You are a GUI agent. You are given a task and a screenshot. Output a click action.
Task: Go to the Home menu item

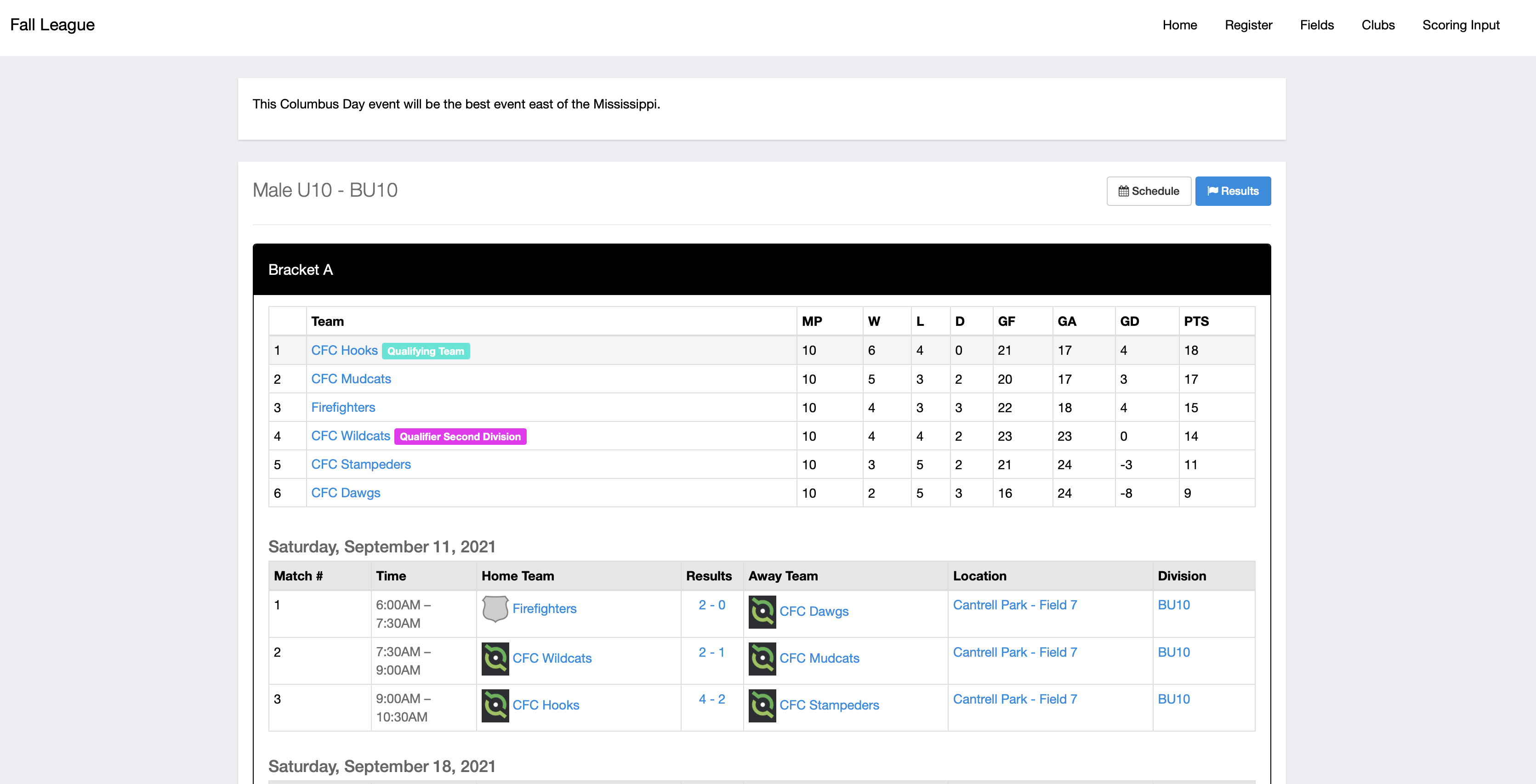point(1179,25)
